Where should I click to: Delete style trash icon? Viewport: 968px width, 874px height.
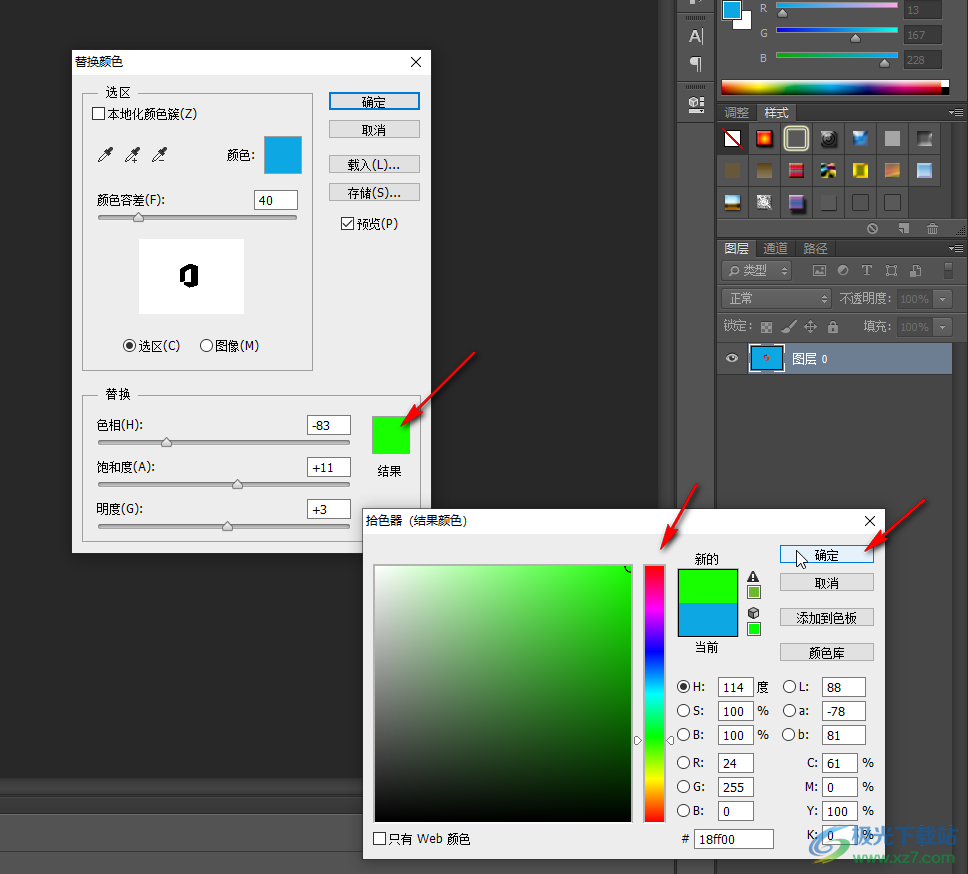pos(932,228)
